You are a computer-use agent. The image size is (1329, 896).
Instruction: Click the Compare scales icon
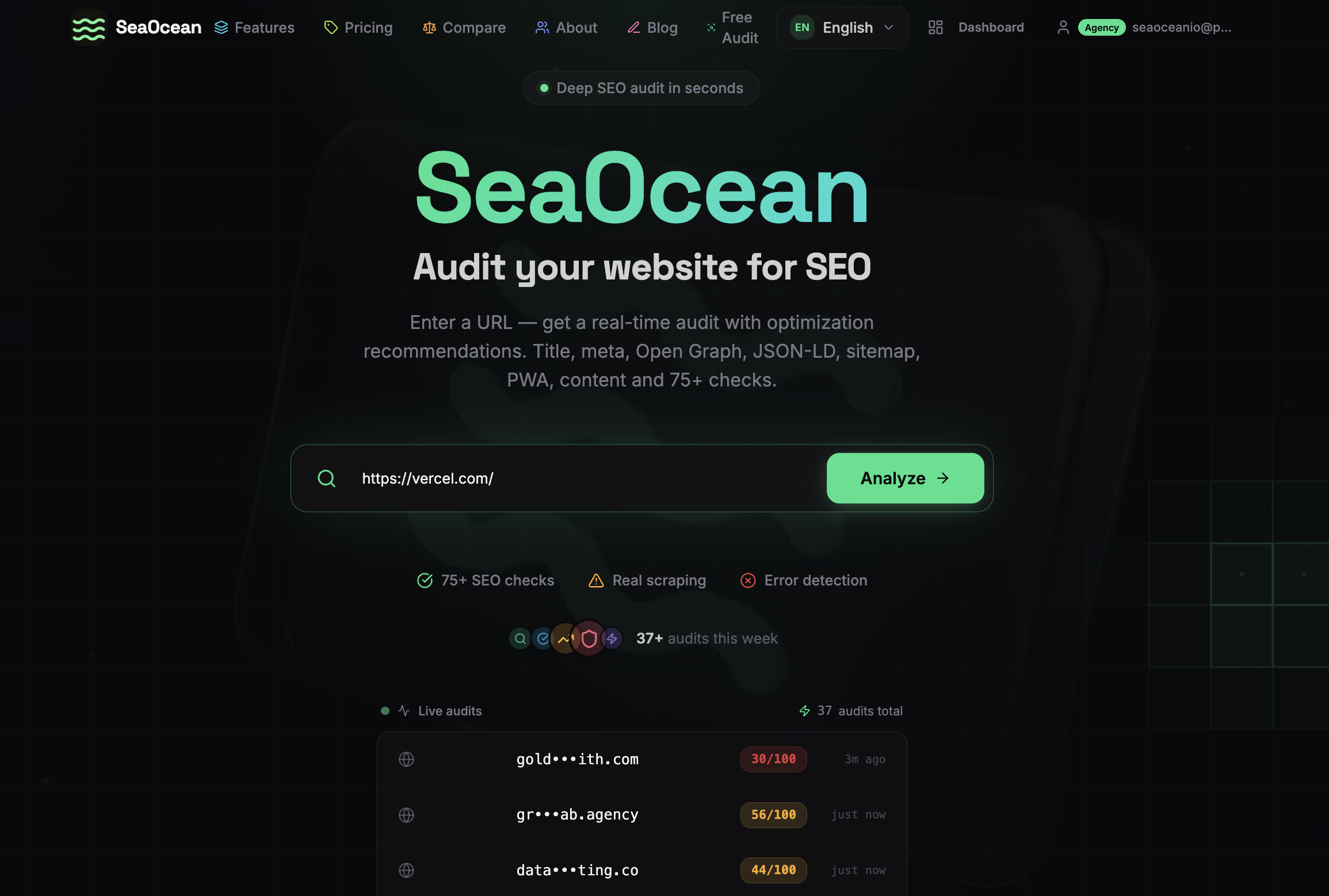coord(429,28)
